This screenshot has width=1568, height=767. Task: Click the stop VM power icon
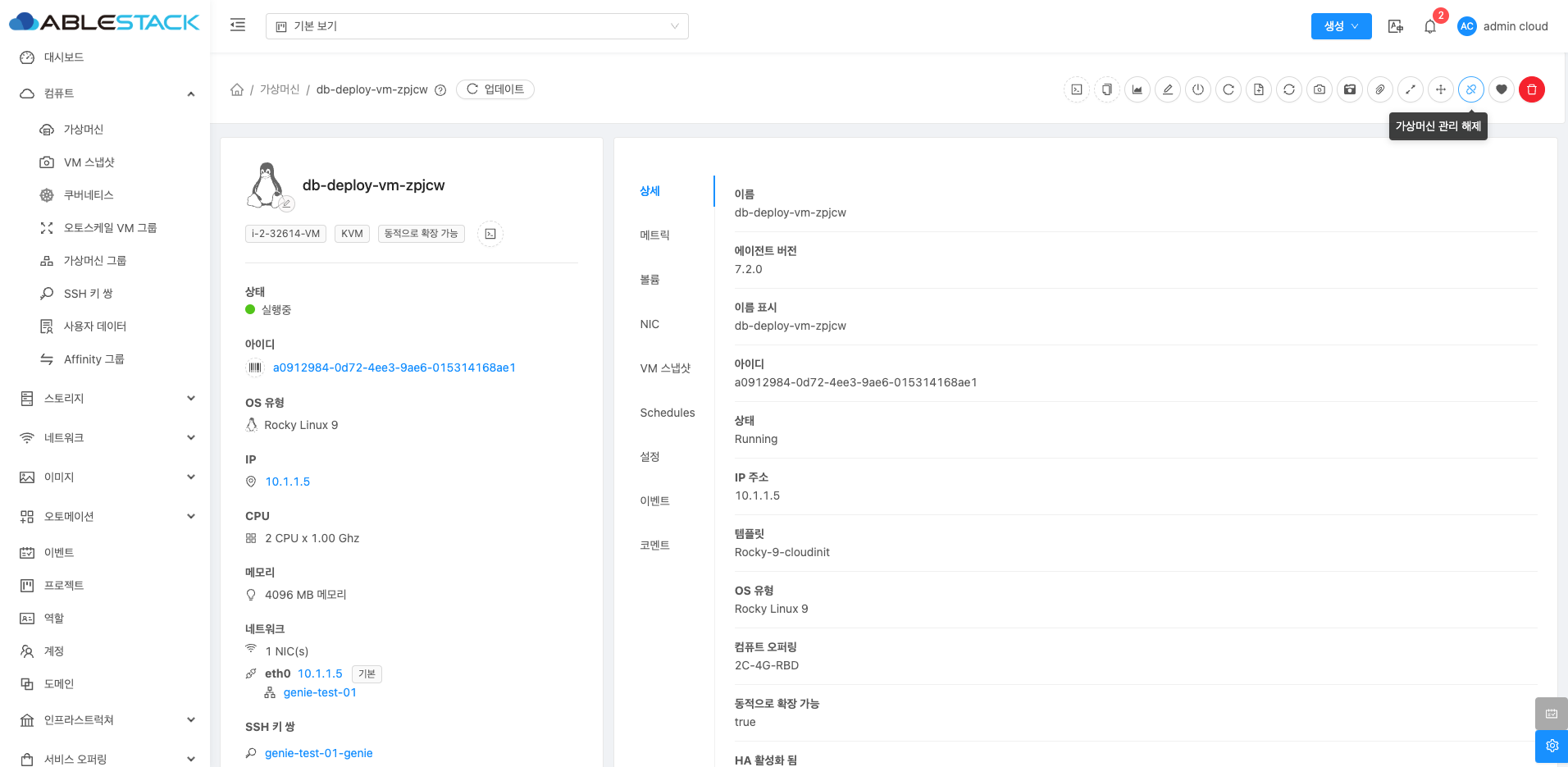point(1198,89)
